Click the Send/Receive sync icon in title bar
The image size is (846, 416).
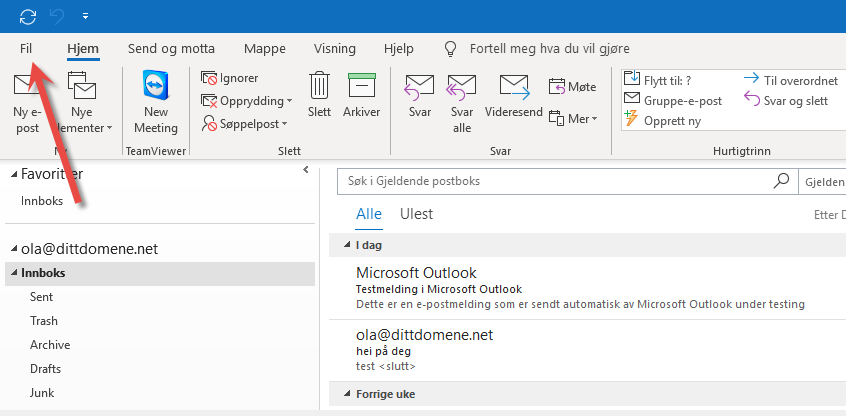pyautogui.click(x=28, y=17)
